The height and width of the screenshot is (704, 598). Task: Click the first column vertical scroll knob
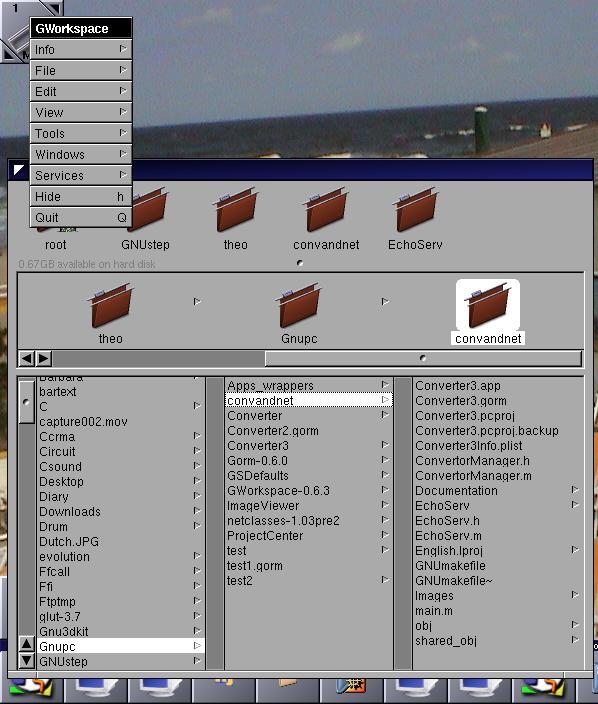point(26,402)
